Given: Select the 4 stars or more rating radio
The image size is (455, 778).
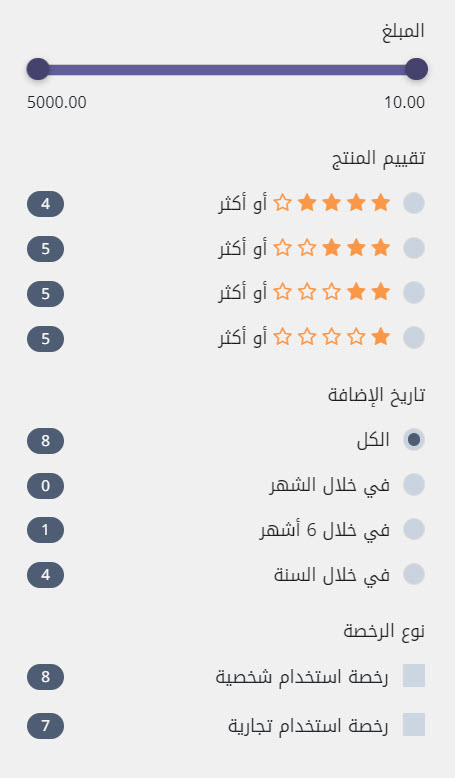Looking at the screenshot, I should [x=413, y=203].
